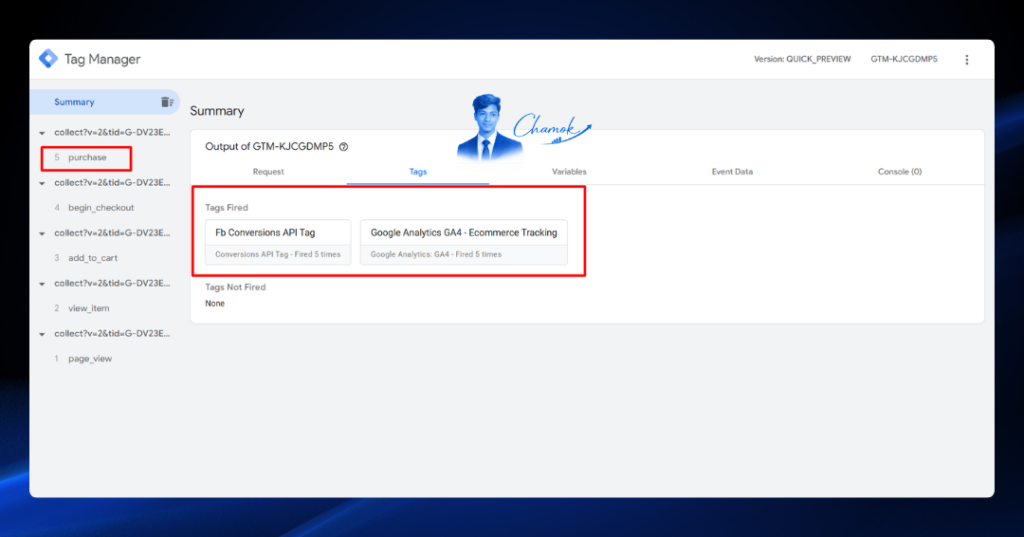
Task: Open the Console (0) tab
Action: point(899,172)
